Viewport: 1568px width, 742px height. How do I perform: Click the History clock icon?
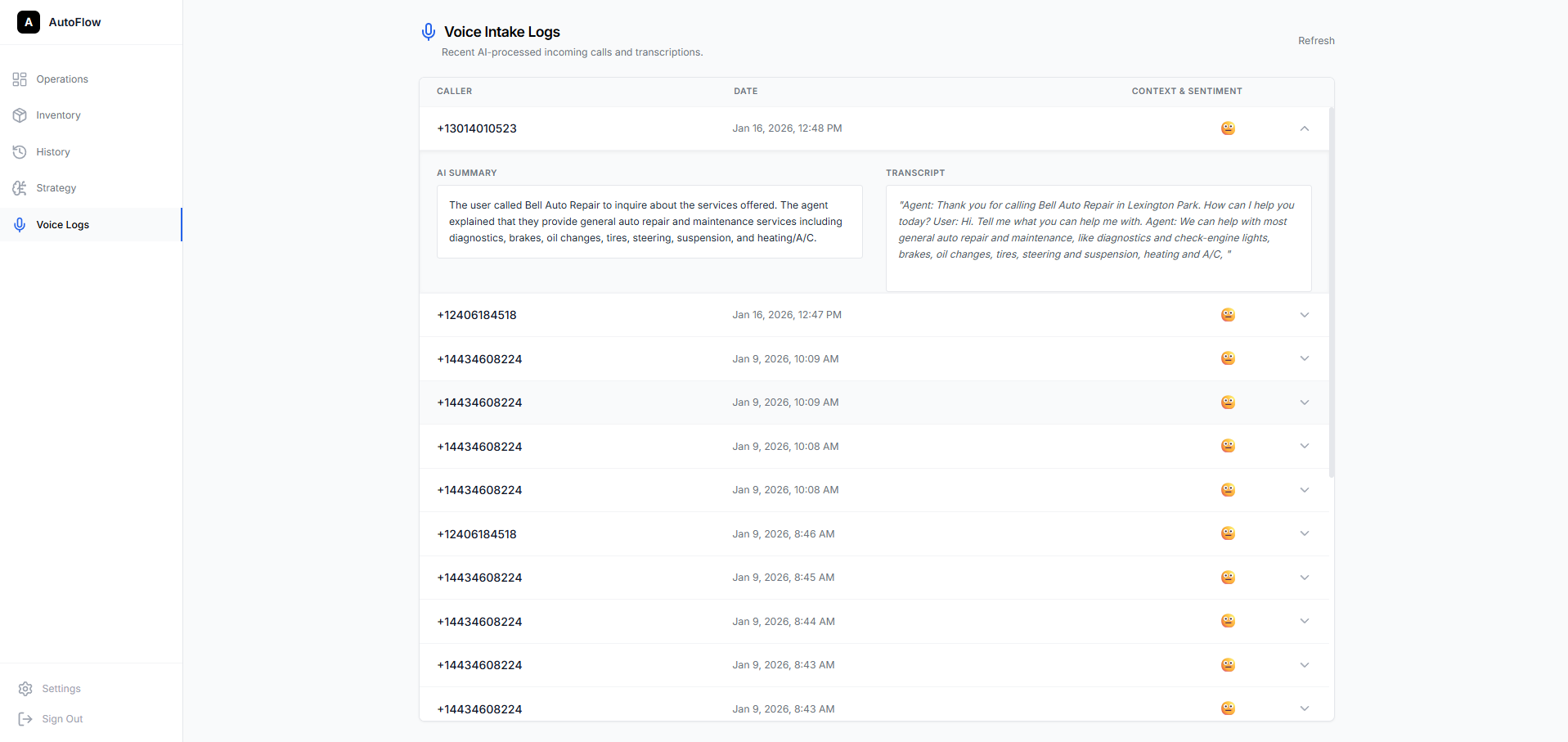(20, 152)
